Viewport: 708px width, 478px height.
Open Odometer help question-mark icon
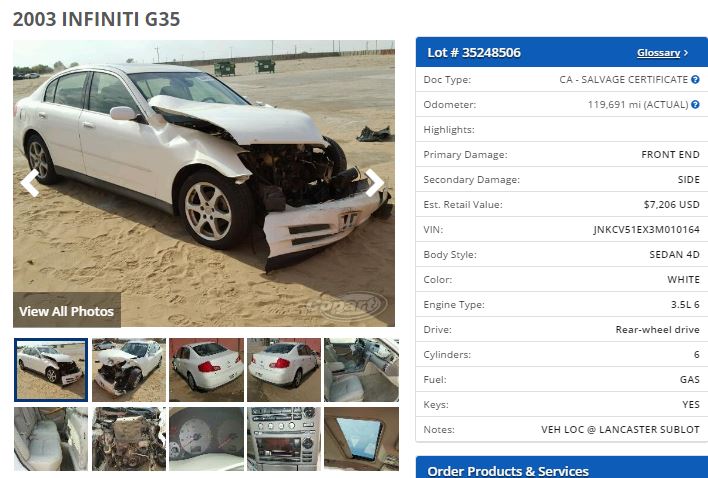pos(695,104)
